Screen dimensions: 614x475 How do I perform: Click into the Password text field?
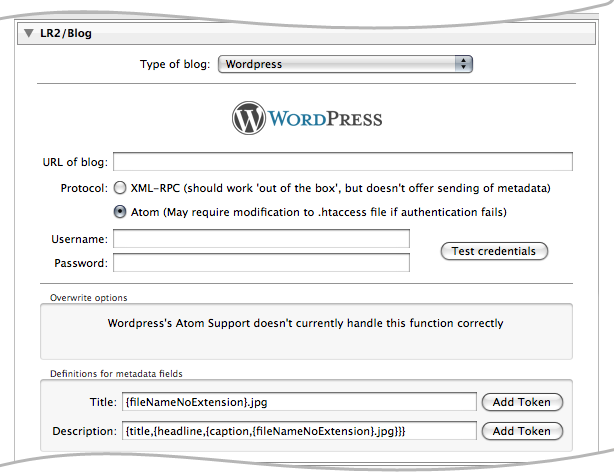(261, 263)
